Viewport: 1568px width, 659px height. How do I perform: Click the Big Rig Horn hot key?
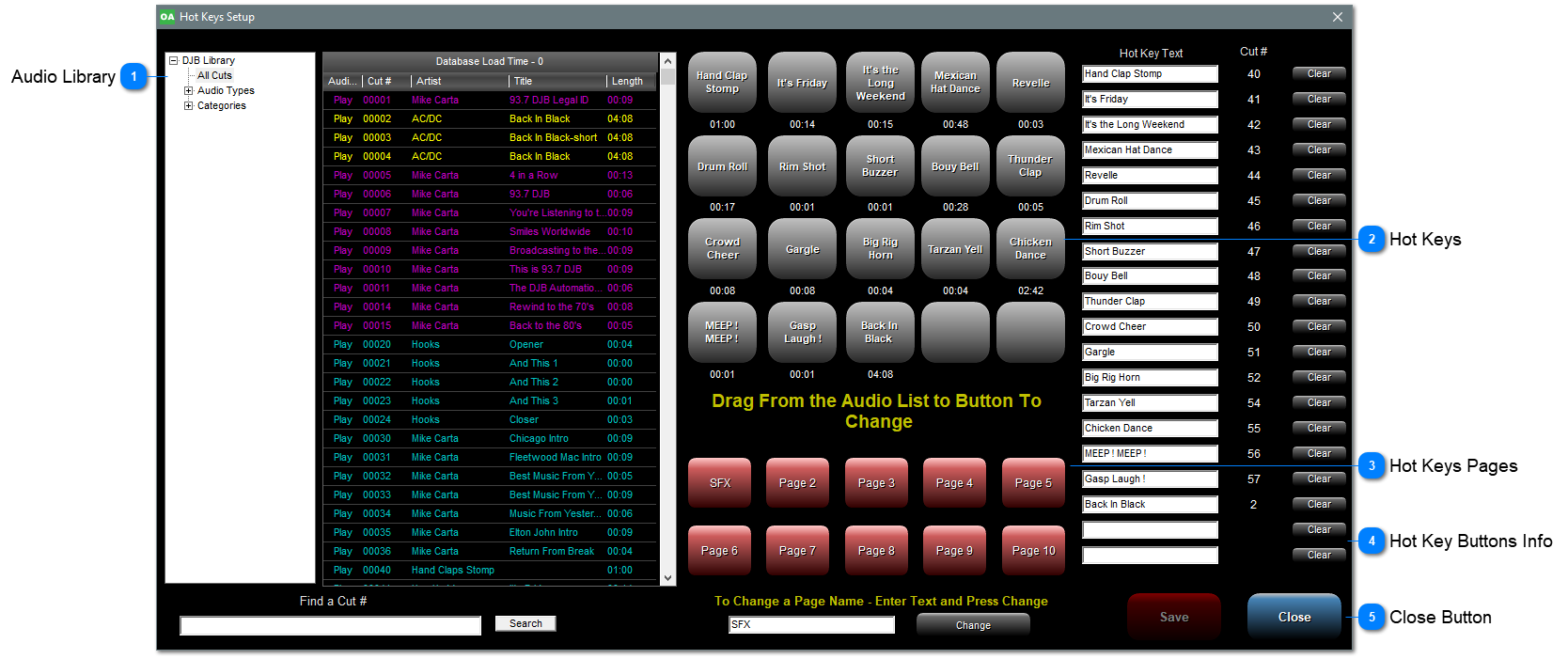[x=880, y=248]
